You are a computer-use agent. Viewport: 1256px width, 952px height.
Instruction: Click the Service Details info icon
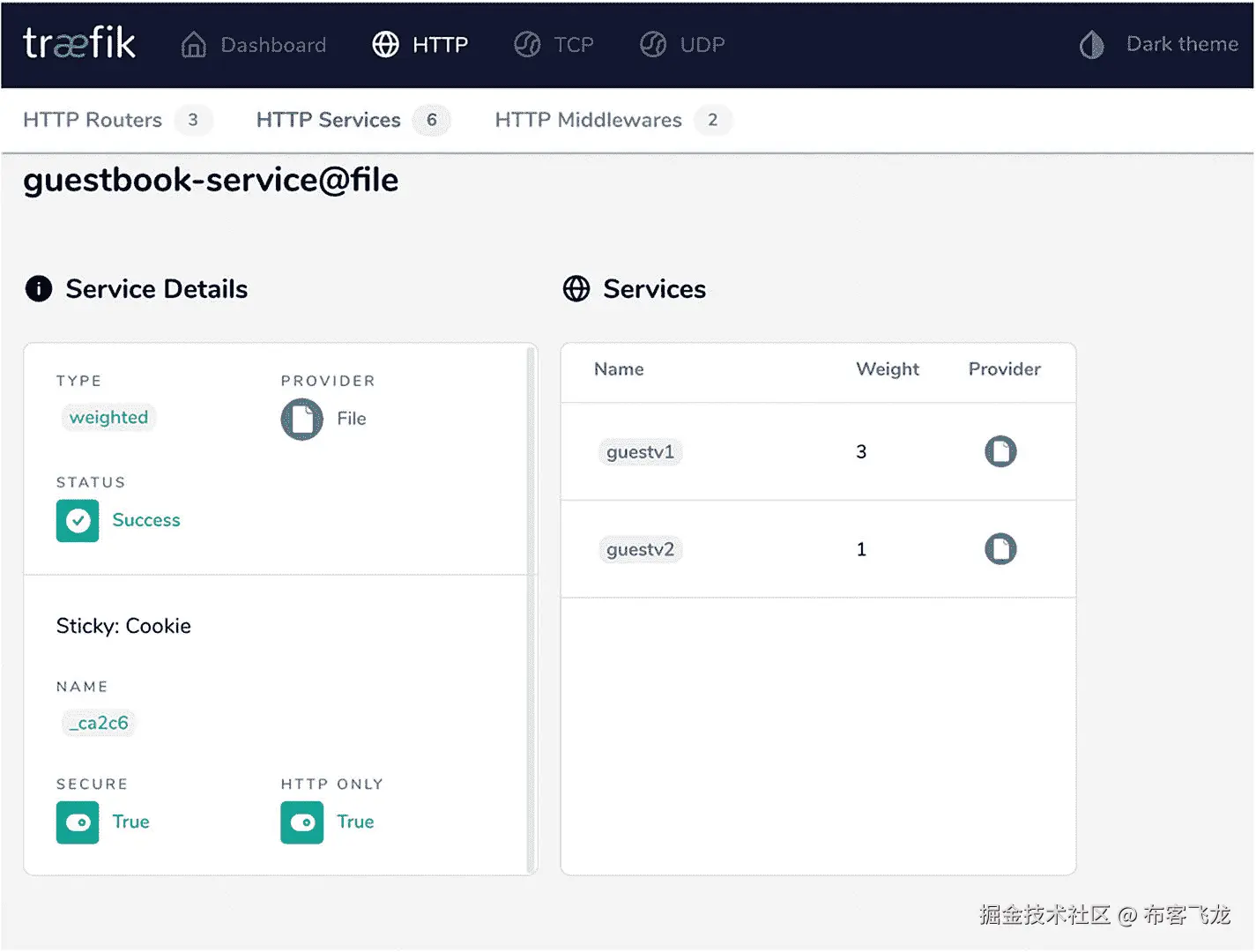coord(39,288)
